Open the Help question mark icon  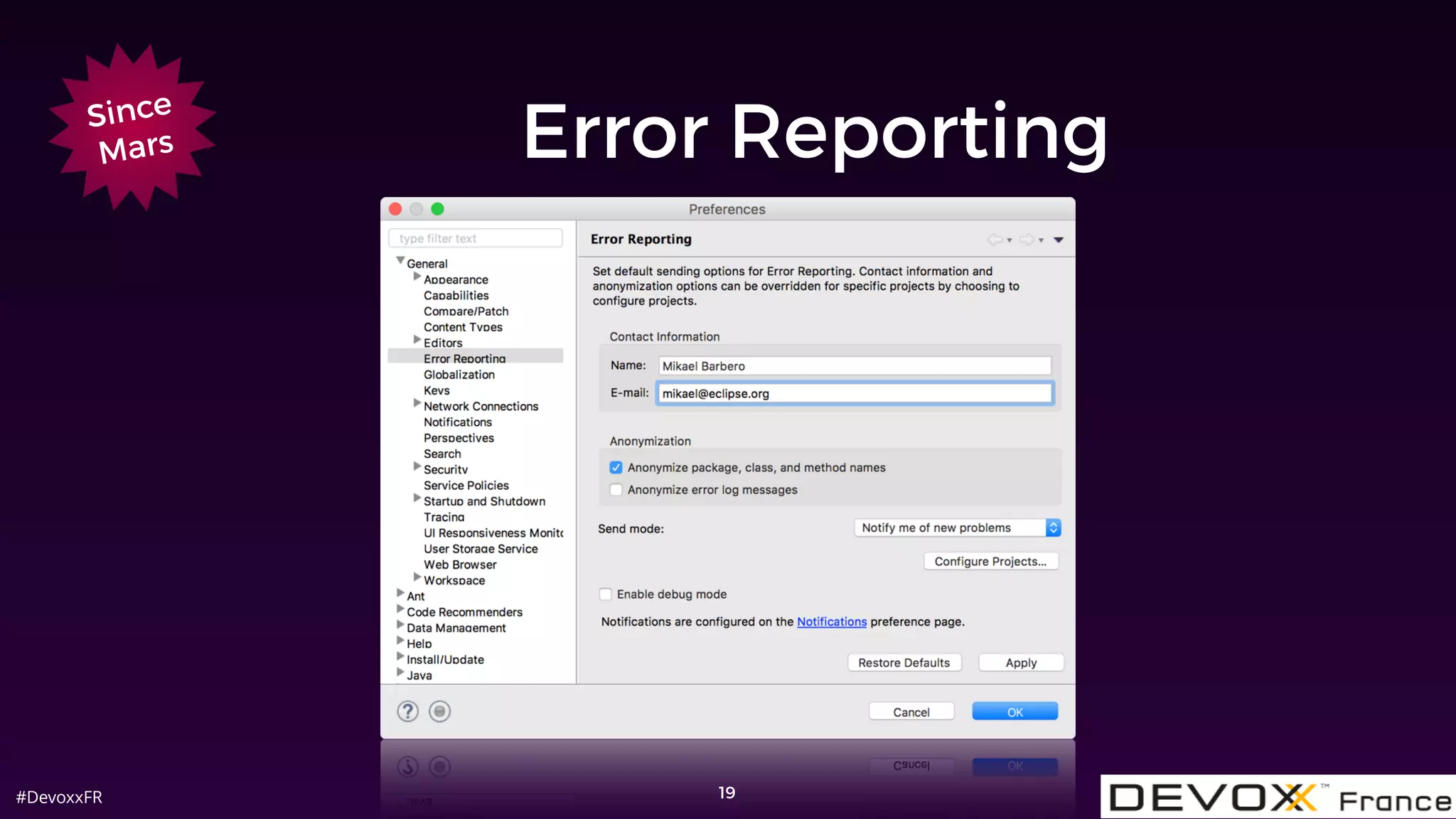[407, 711]
